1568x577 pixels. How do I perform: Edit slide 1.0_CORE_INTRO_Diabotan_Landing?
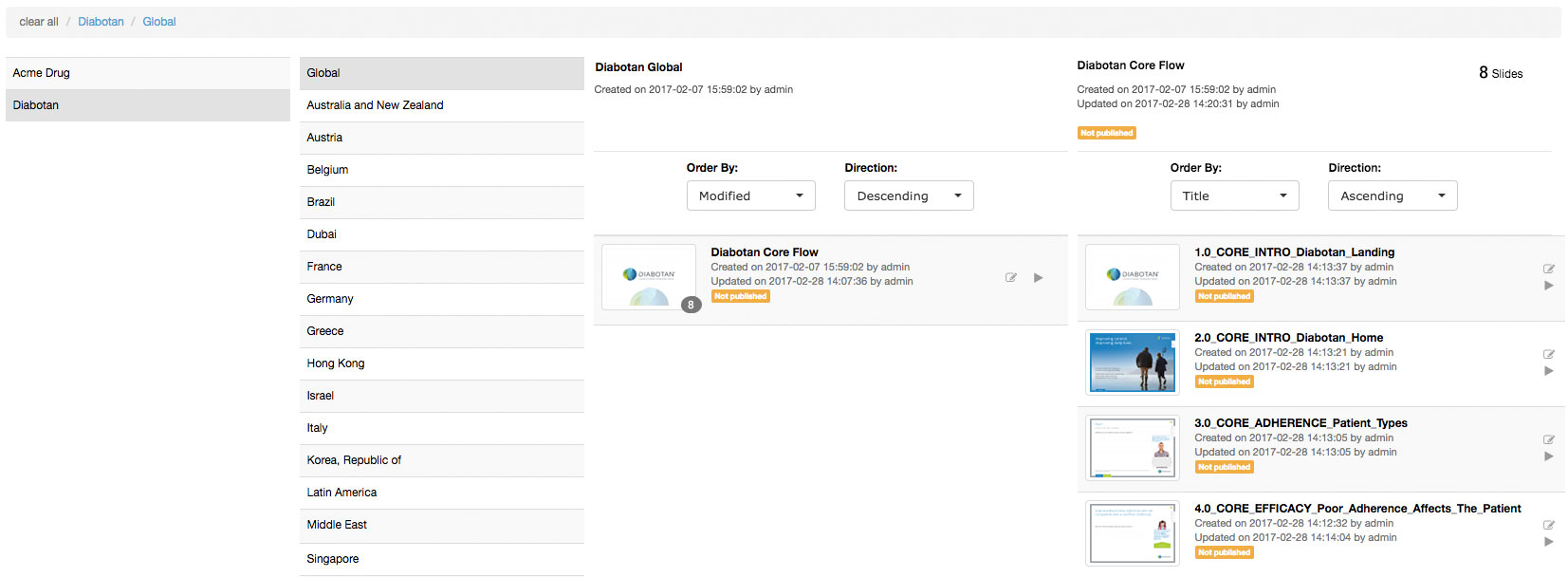click(1549, 269)
